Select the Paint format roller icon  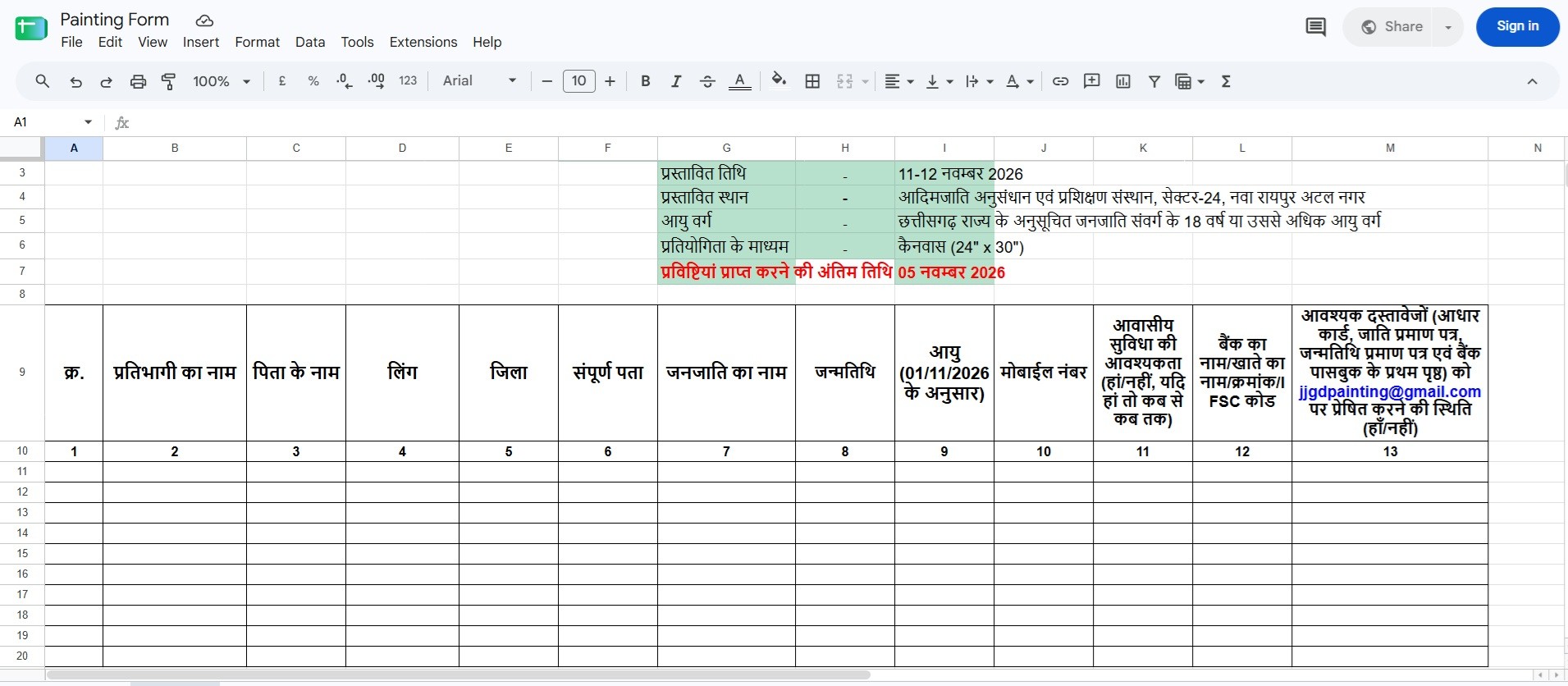[x=169, y=81]
